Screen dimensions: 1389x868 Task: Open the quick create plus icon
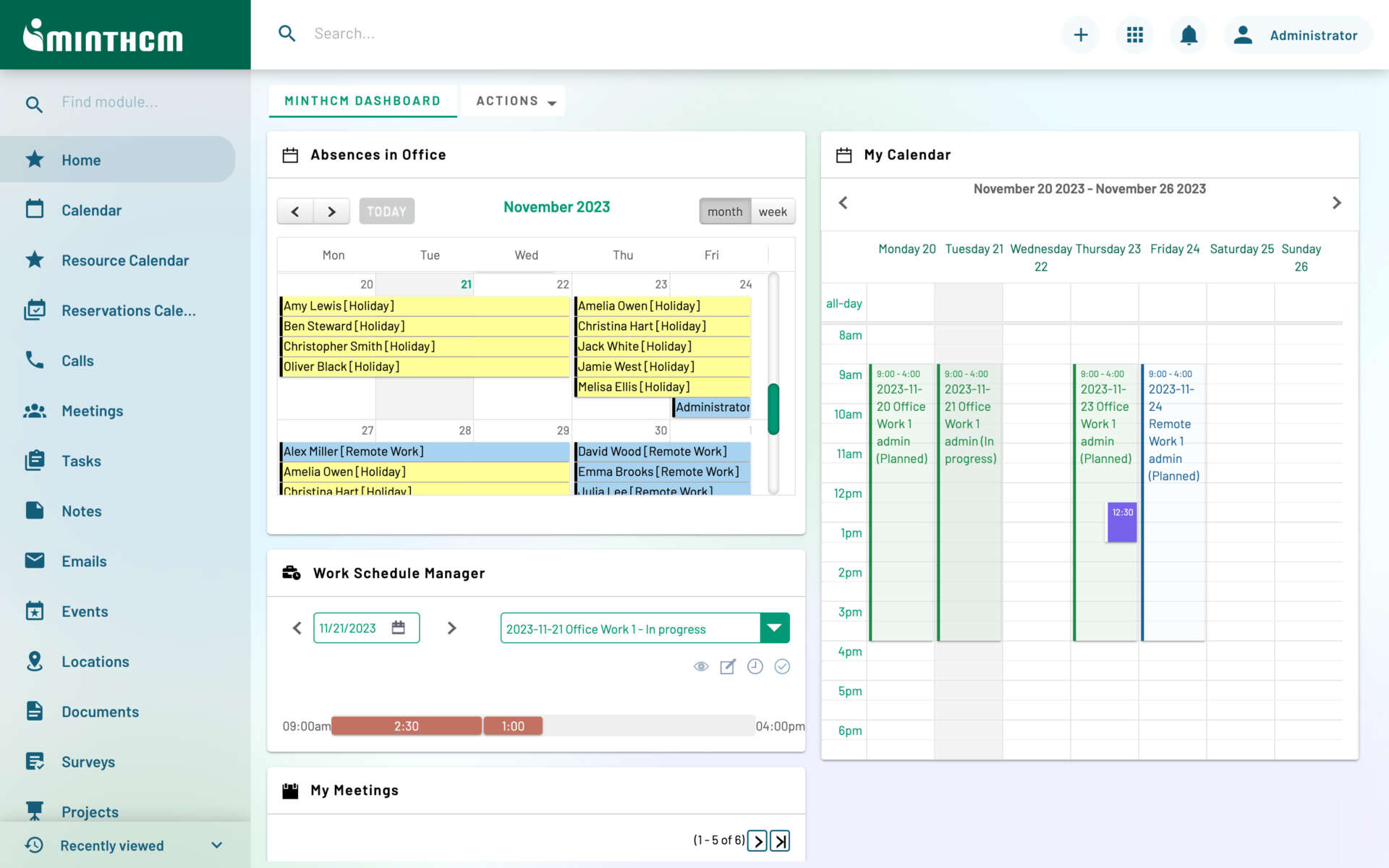coord(1081,35)
